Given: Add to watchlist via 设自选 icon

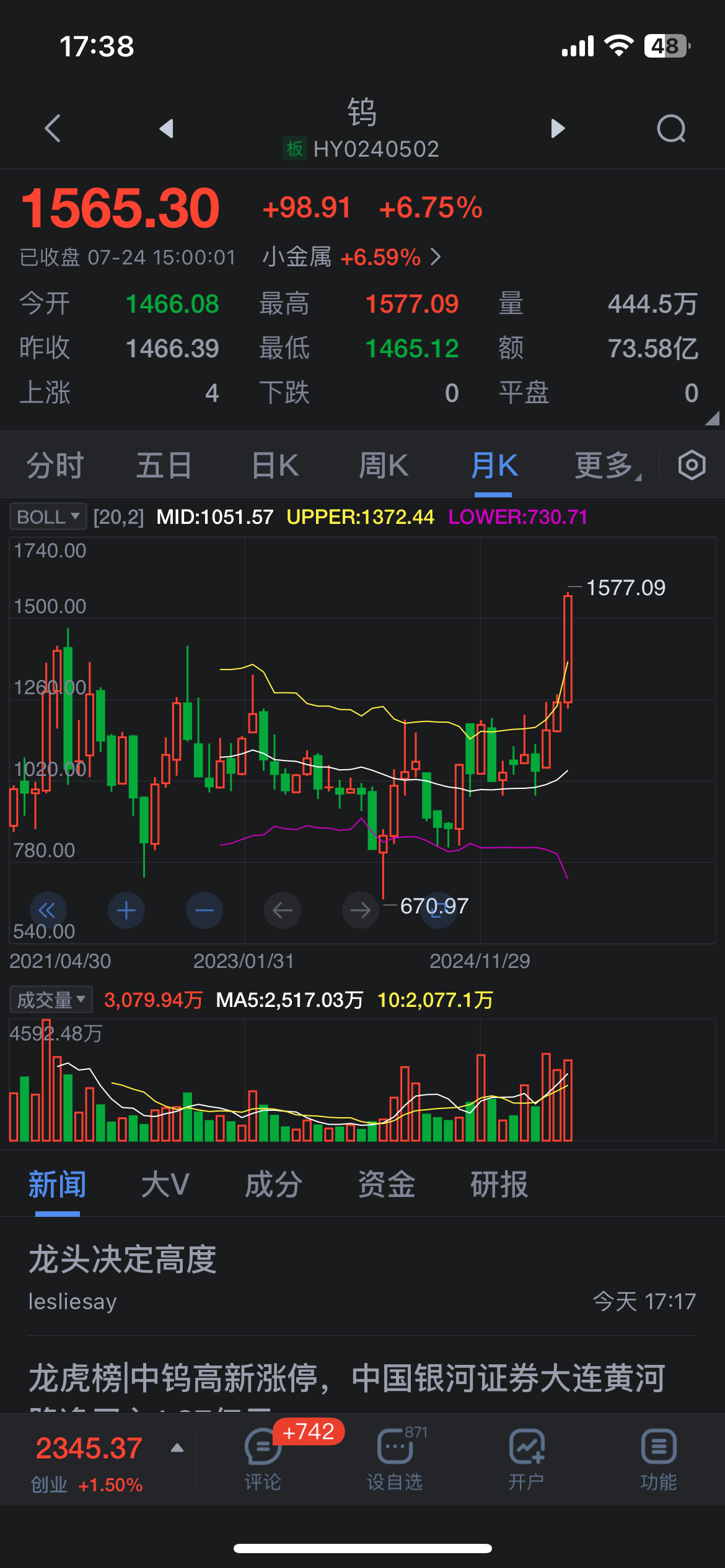Looking at the screenshot, I should pyautogui.click(x=395, y=1458).
